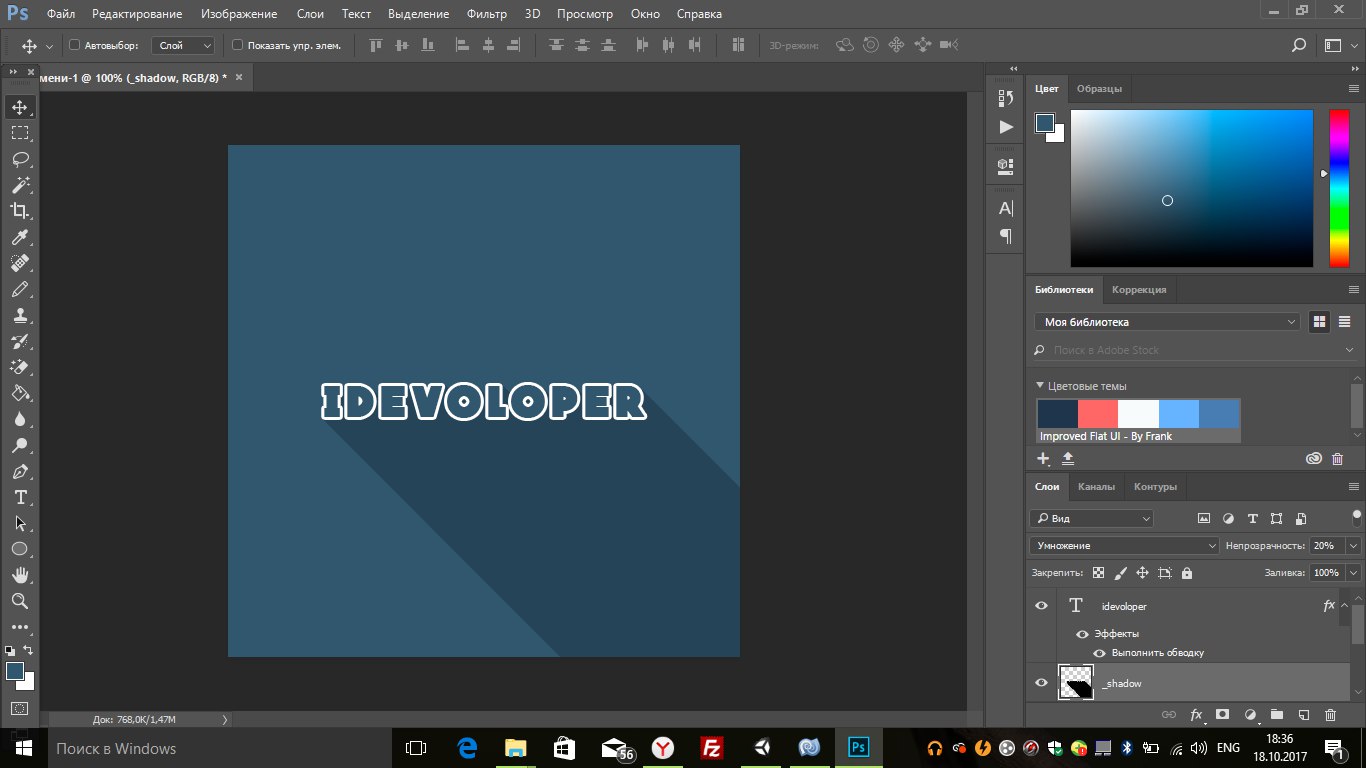Activate the Zoom tool
Viewport: 1366px width, 768px height.
tap(19, 601)
